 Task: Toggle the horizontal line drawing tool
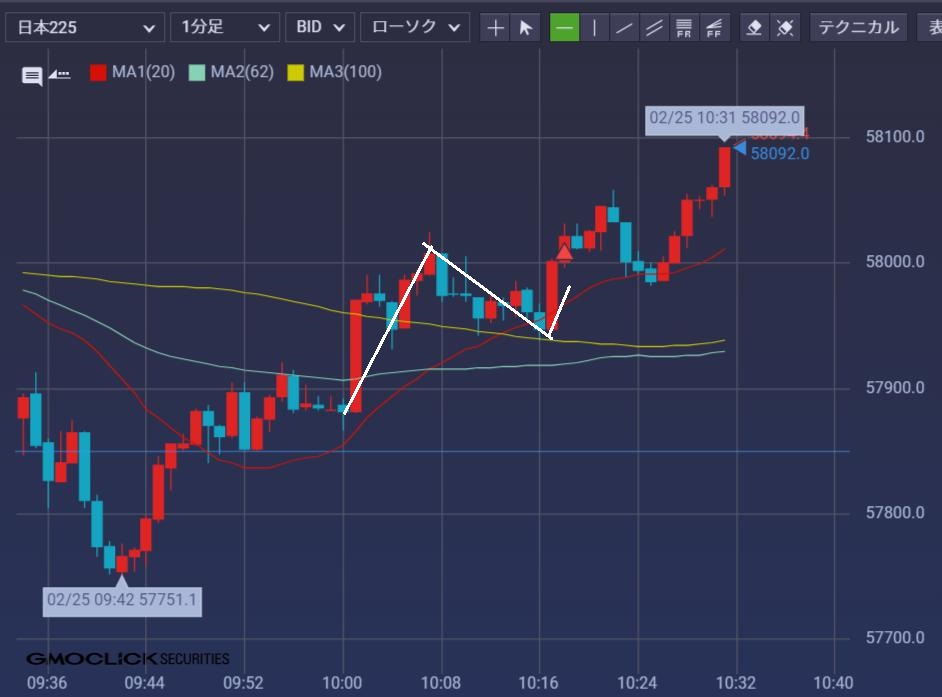(565, 28)
